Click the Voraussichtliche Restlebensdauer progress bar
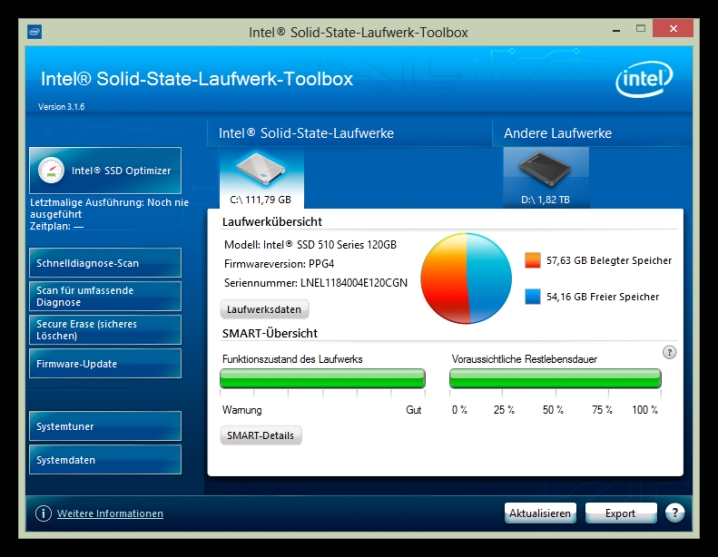 pos(555,378)
